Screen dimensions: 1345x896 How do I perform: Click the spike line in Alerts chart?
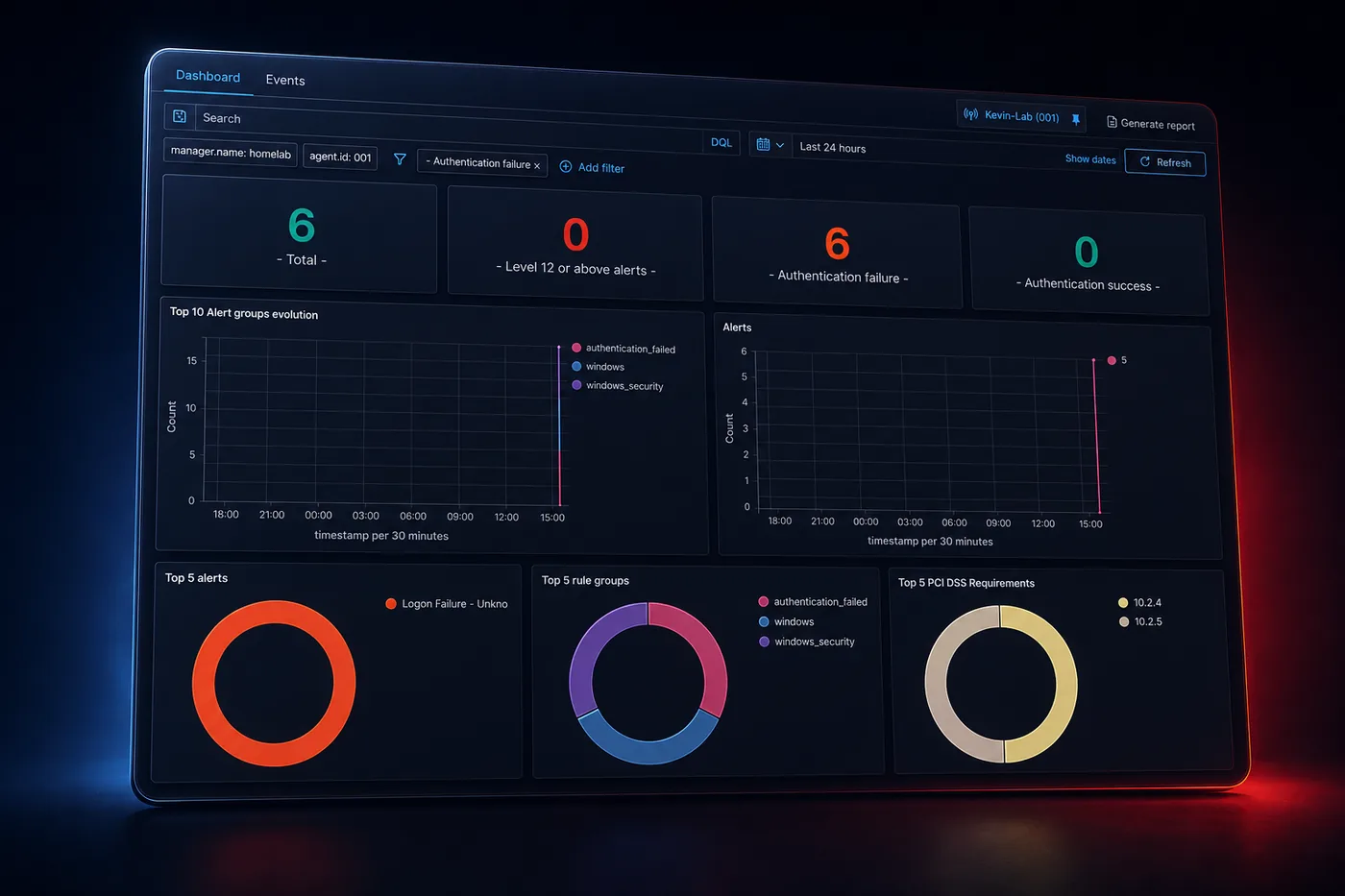(1096, 437)
